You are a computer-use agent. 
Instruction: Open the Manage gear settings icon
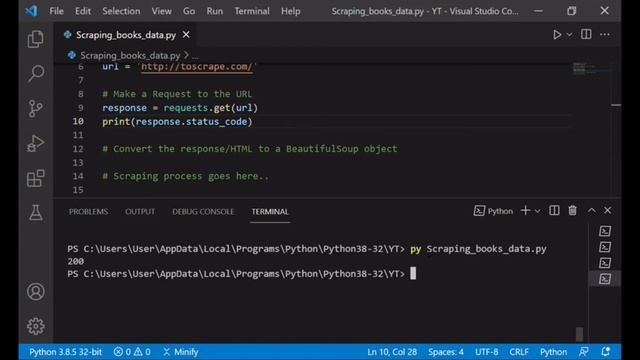click(36, 326)
